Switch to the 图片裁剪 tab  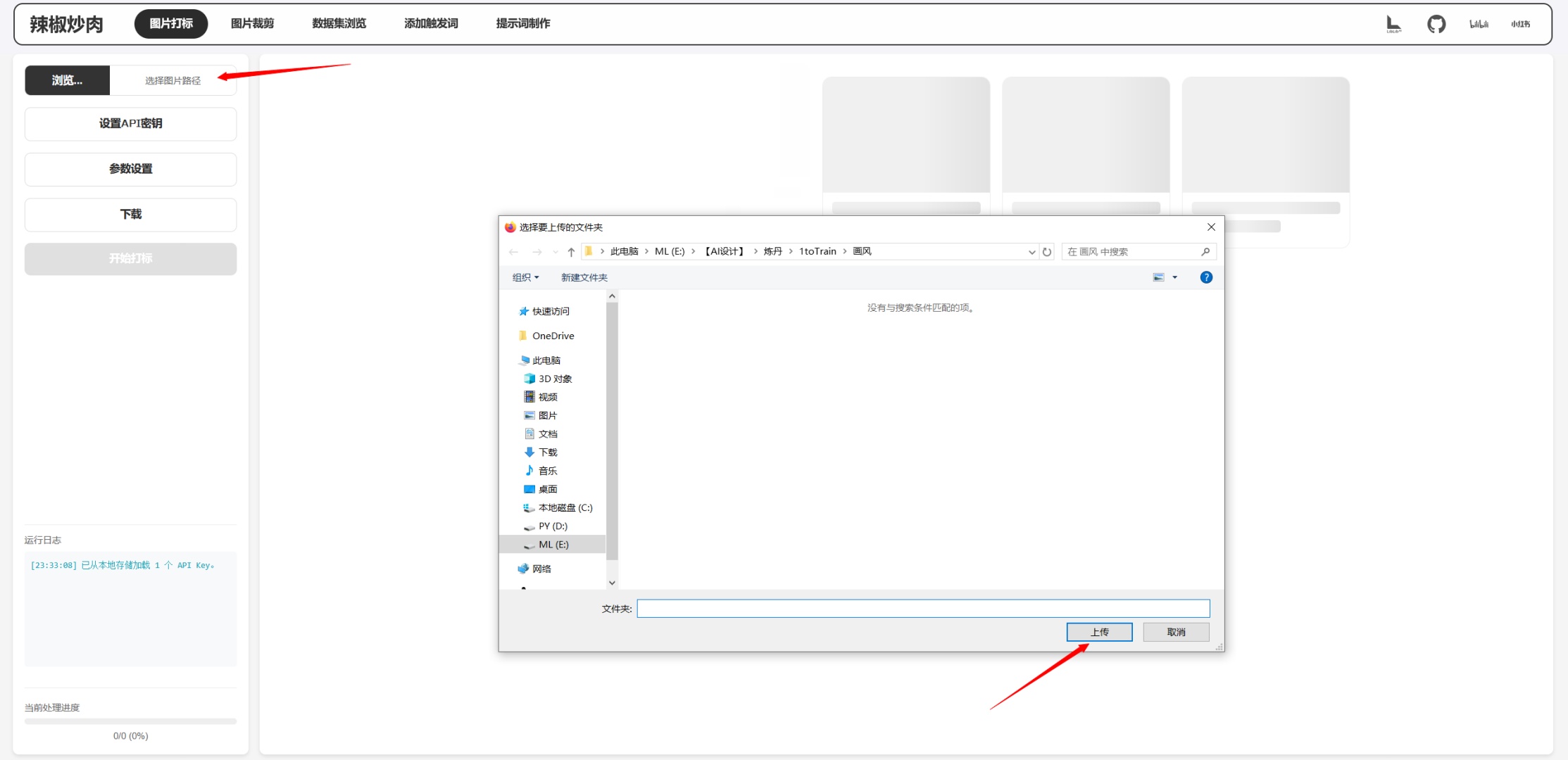(252, 24)
